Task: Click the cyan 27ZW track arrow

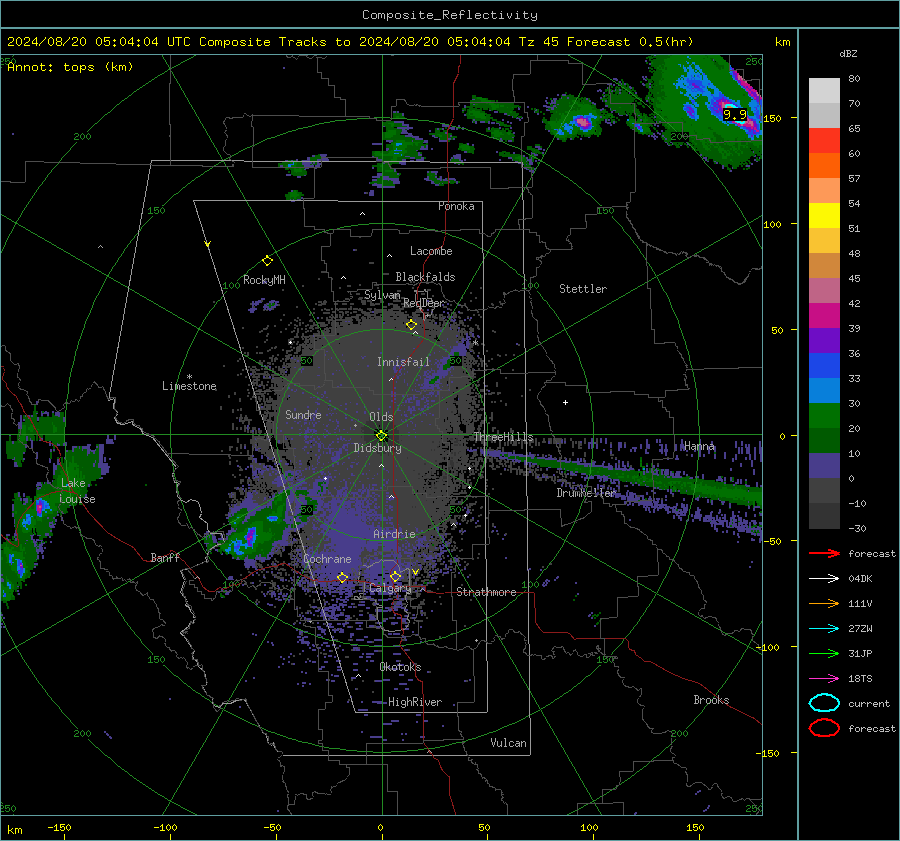Action: coord(824,629)
